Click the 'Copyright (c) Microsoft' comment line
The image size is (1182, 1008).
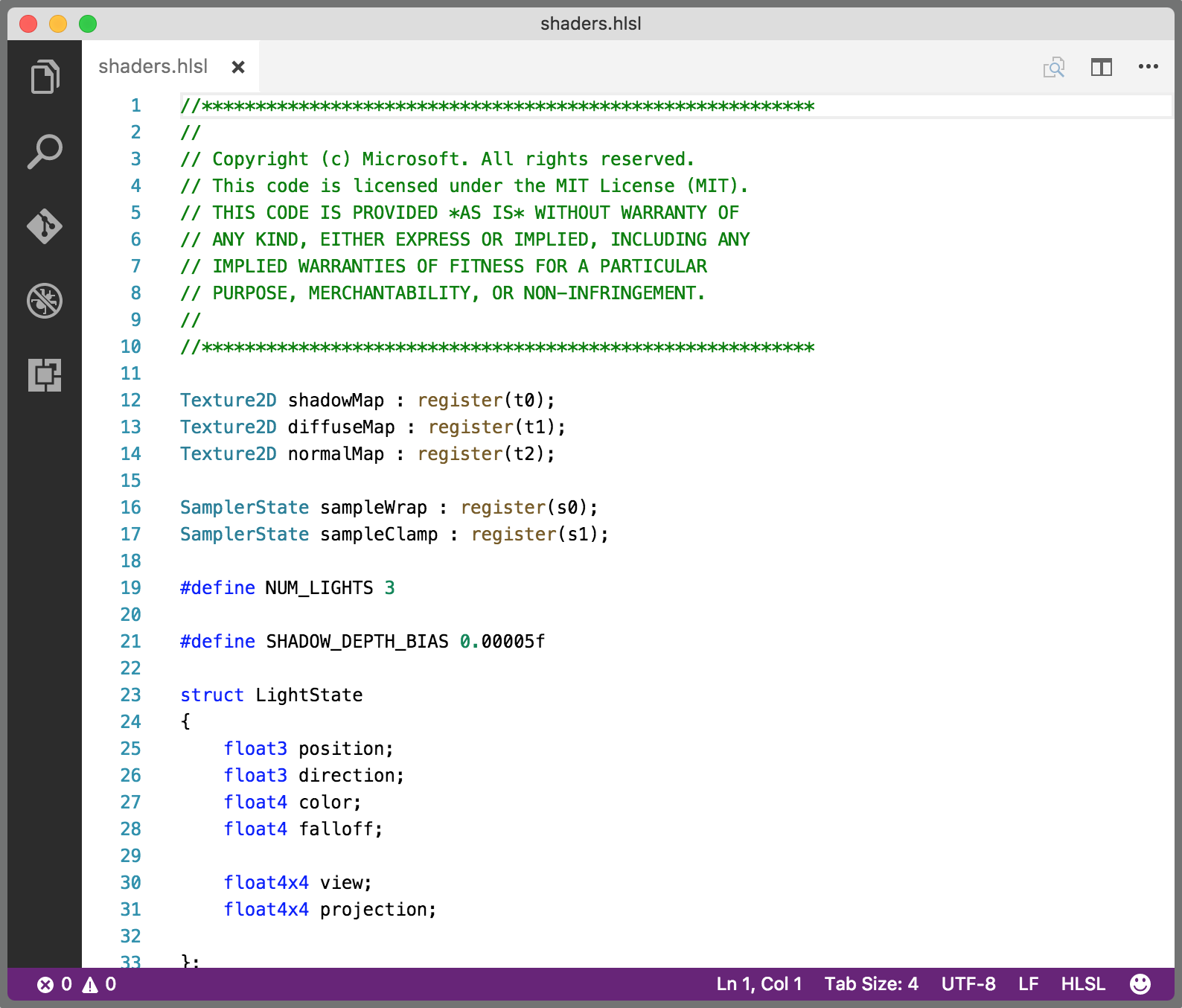point(438,159)
